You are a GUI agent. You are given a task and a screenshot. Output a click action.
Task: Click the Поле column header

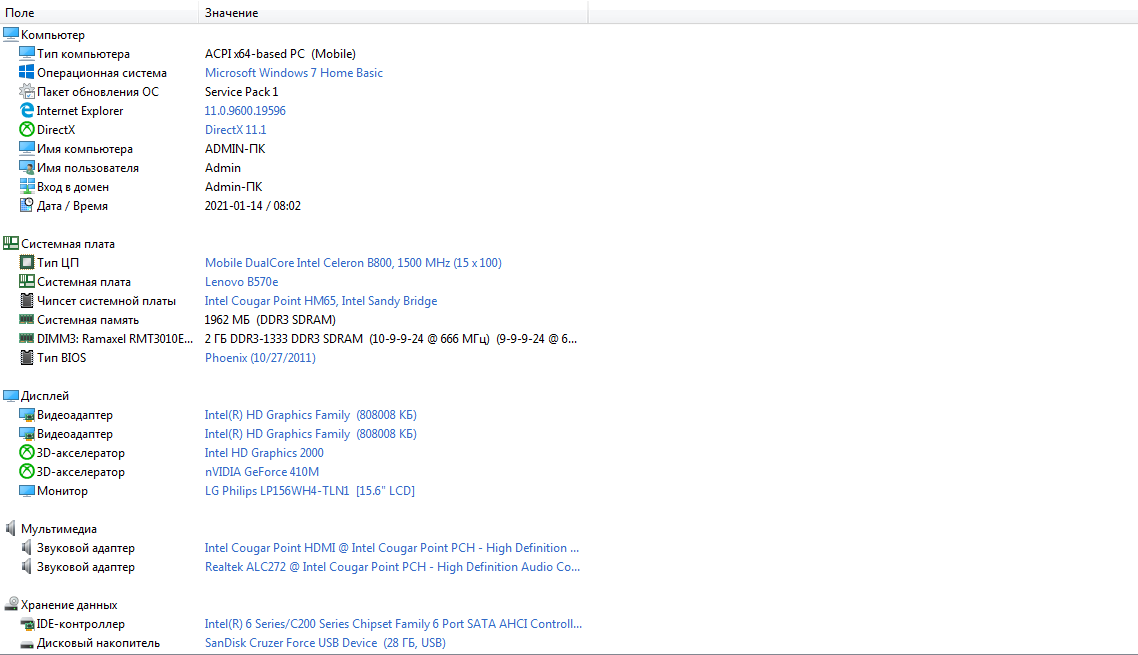coord(99,12)
